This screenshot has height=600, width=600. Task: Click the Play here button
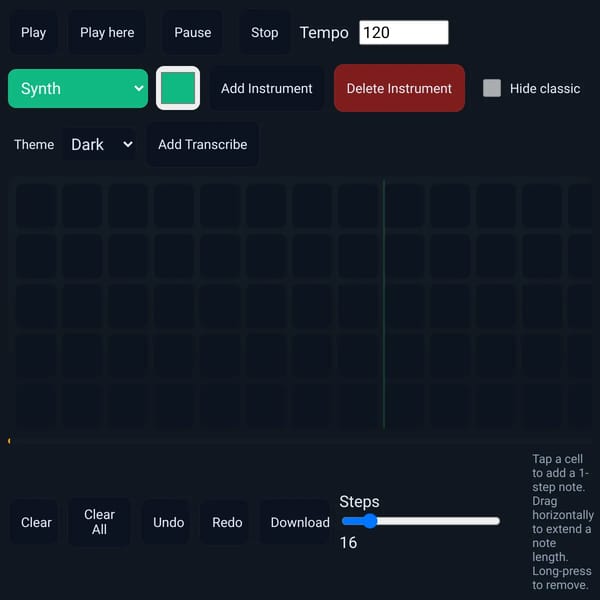coord(107,33)
